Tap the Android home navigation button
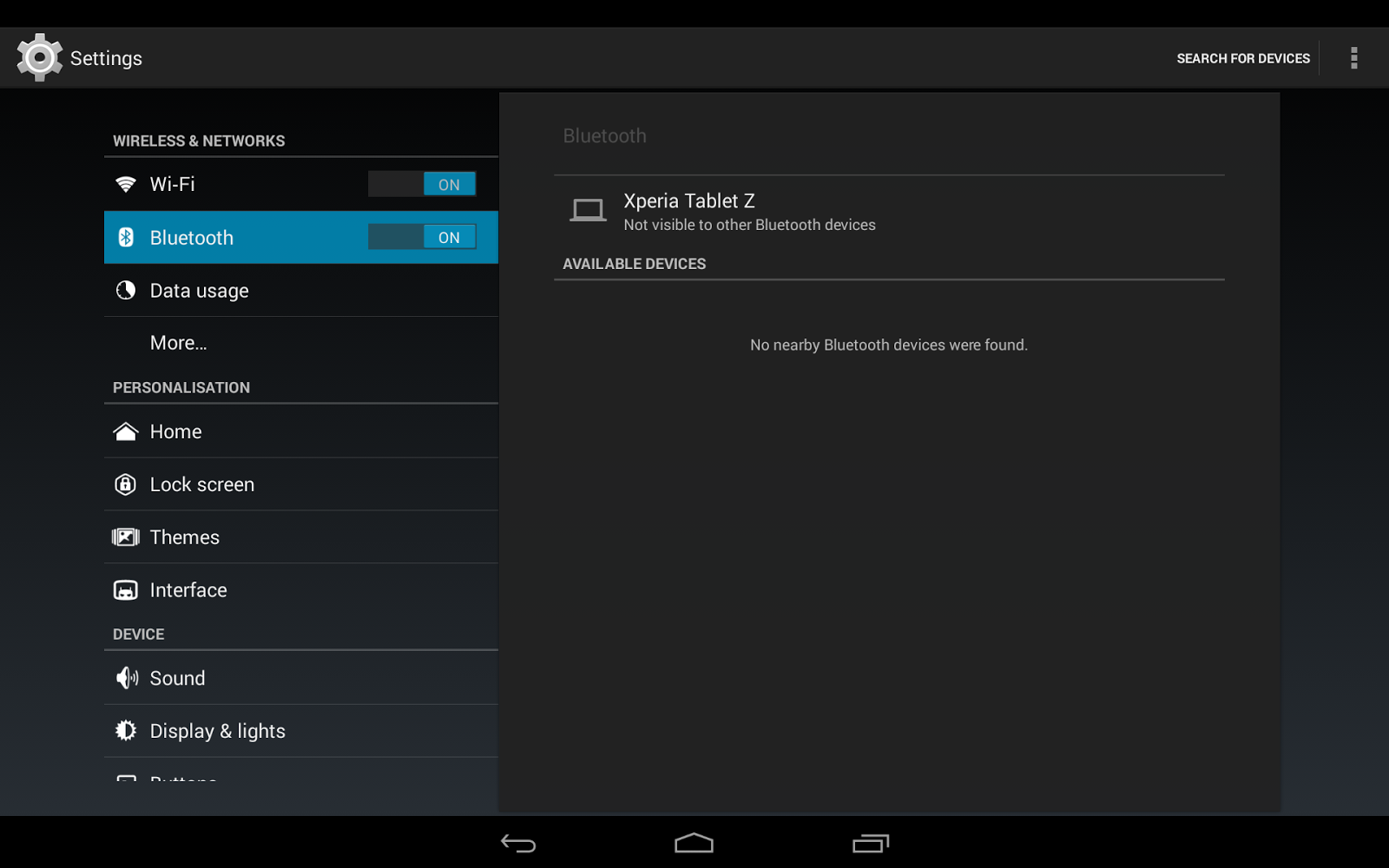The width and height of the screenshot is (1389, 868). click(694, 843)
